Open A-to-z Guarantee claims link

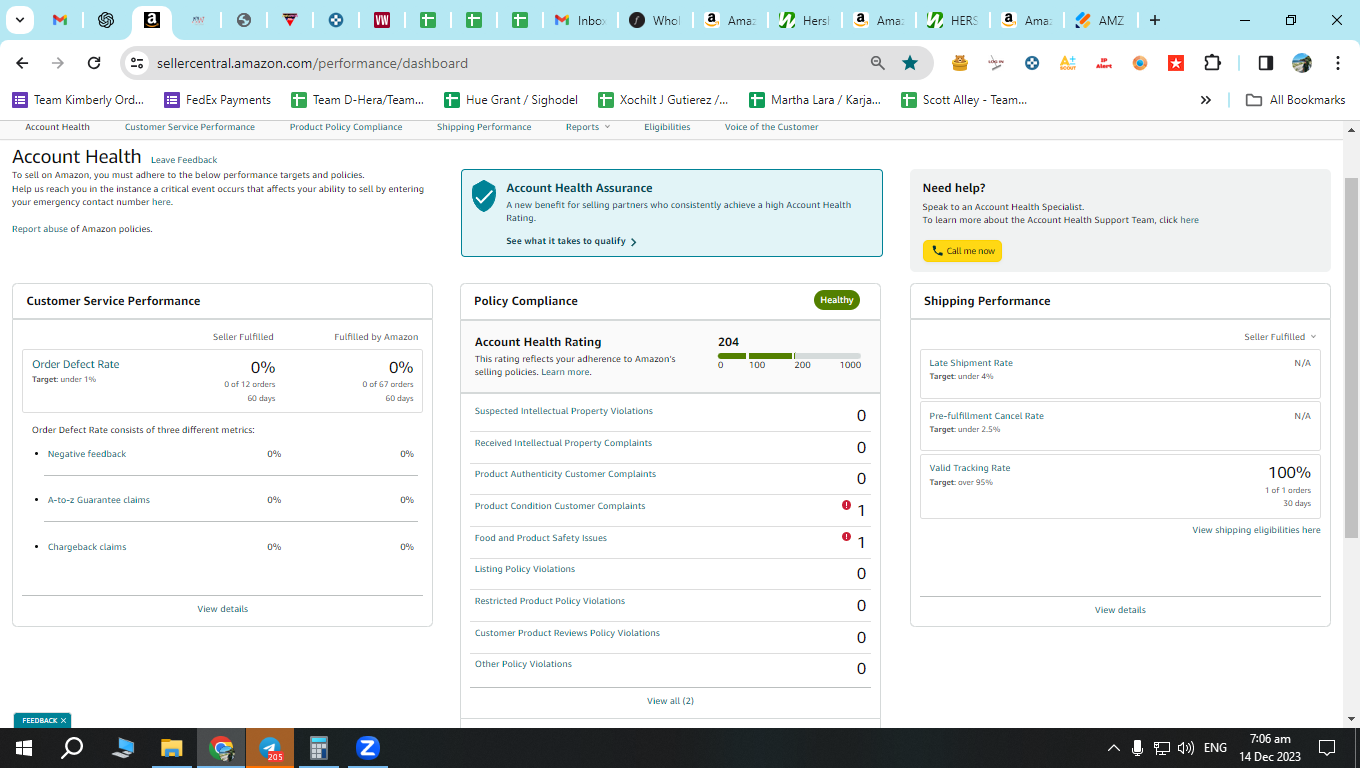point(99,500)
